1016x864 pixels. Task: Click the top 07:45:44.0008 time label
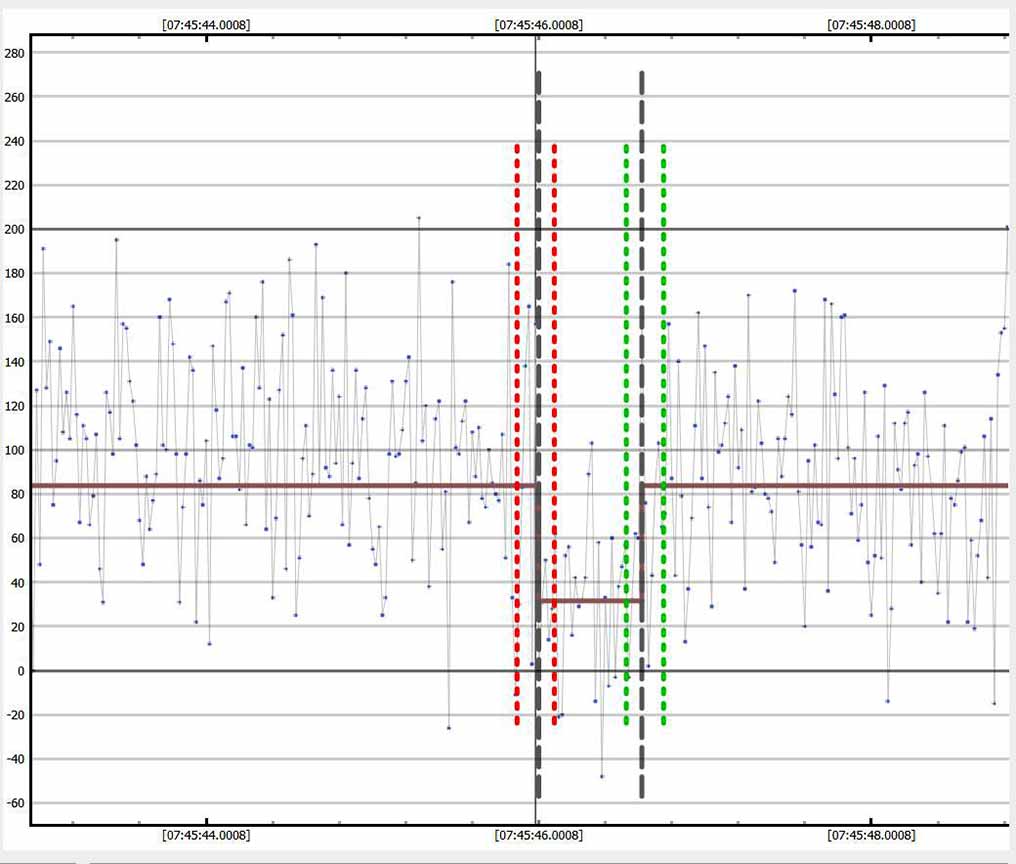[206, 25]
